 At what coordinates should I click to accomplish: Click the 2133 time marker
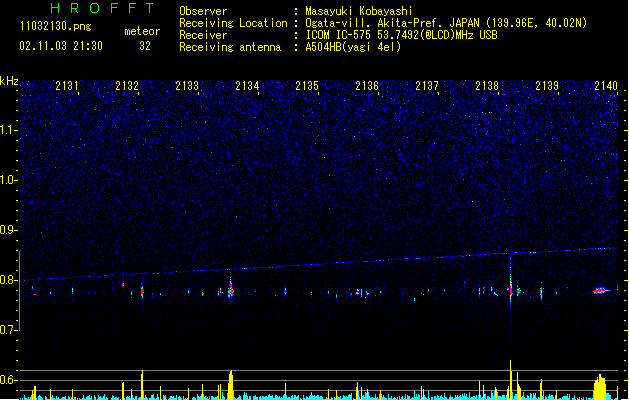(x=187, y=85)
